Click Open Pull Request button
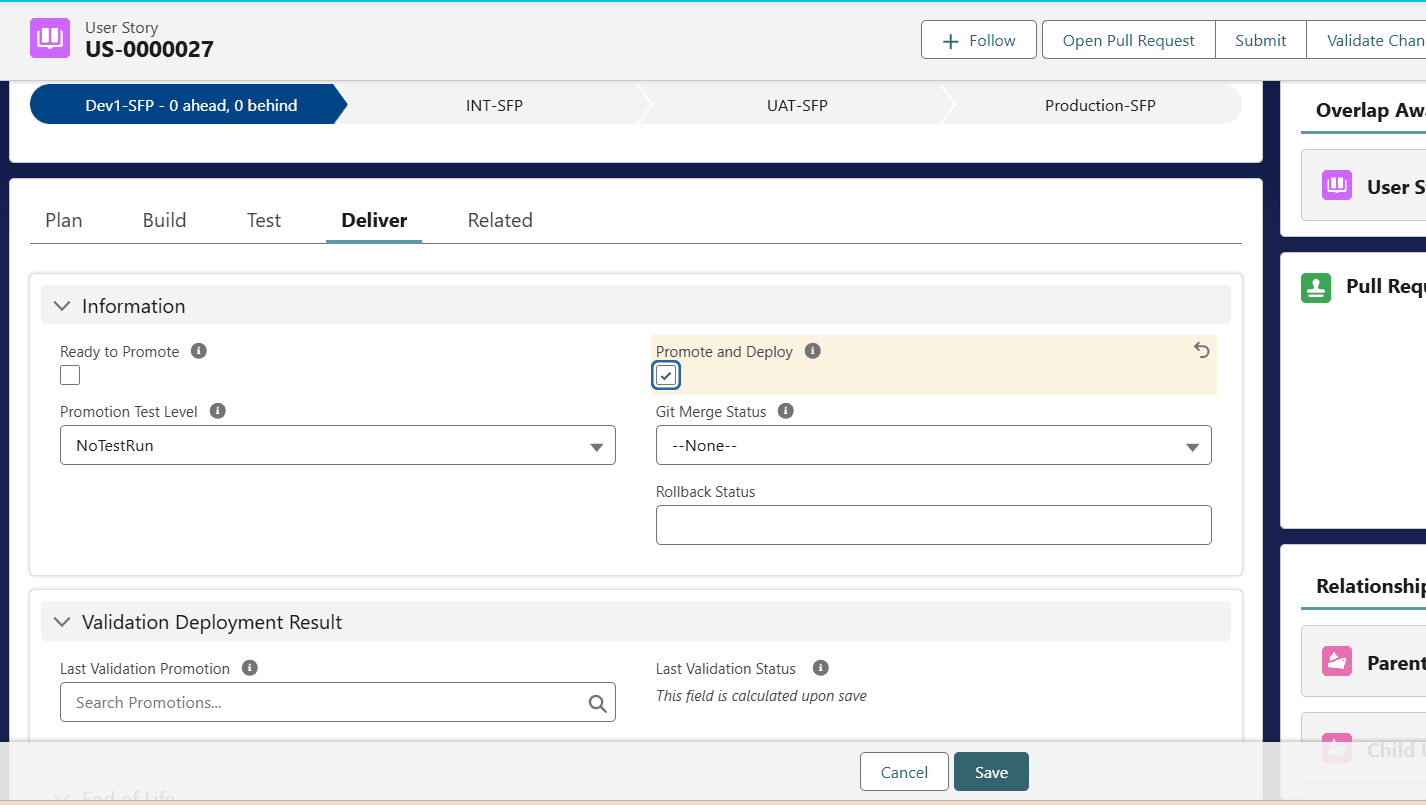The width and height of the screenshot is (1426, 805). click(1128, 40)
